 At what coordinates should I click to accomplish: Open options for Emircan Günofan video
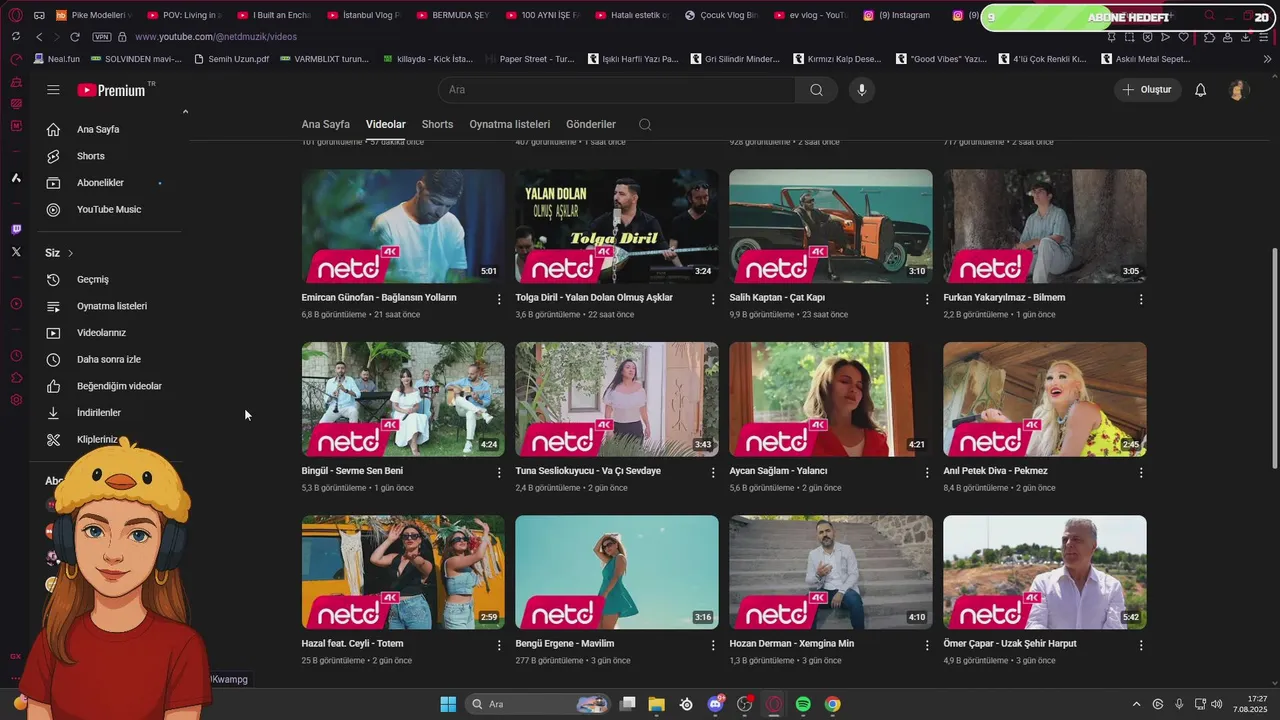(x=499, y=299)
